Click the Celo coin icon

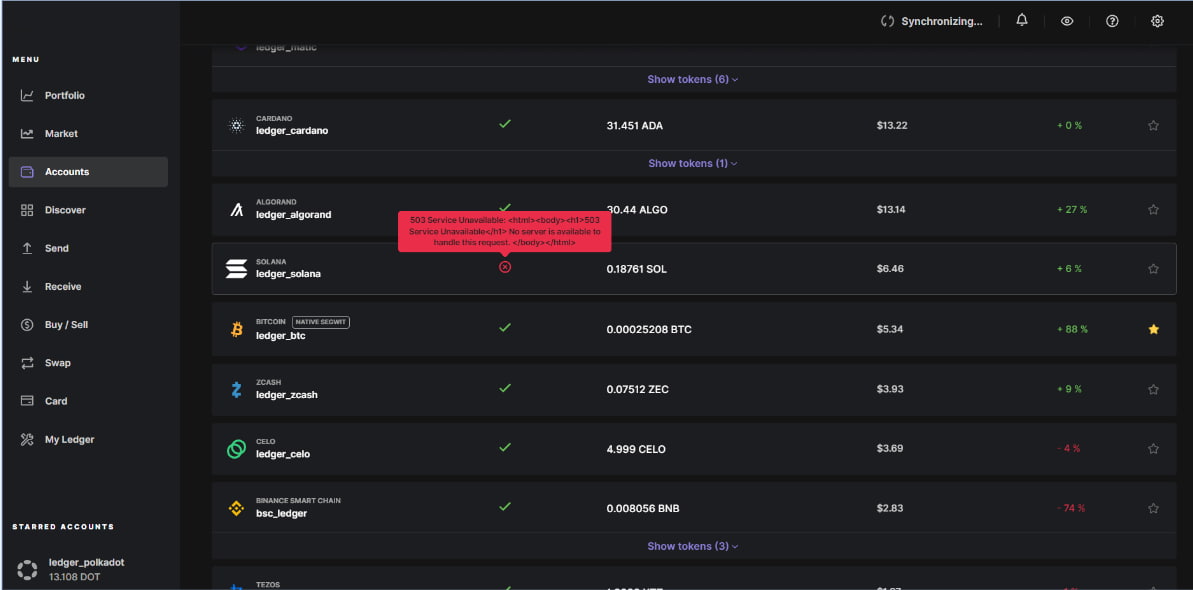237,449
